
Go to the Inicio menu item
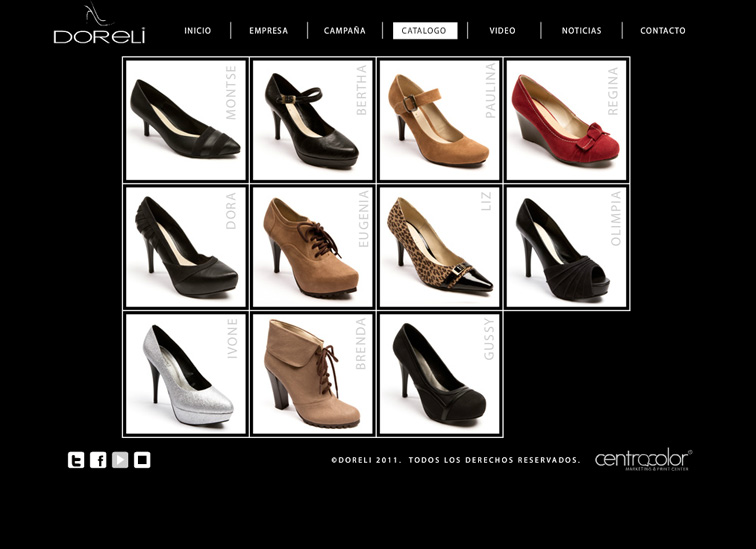coord(198,31)
